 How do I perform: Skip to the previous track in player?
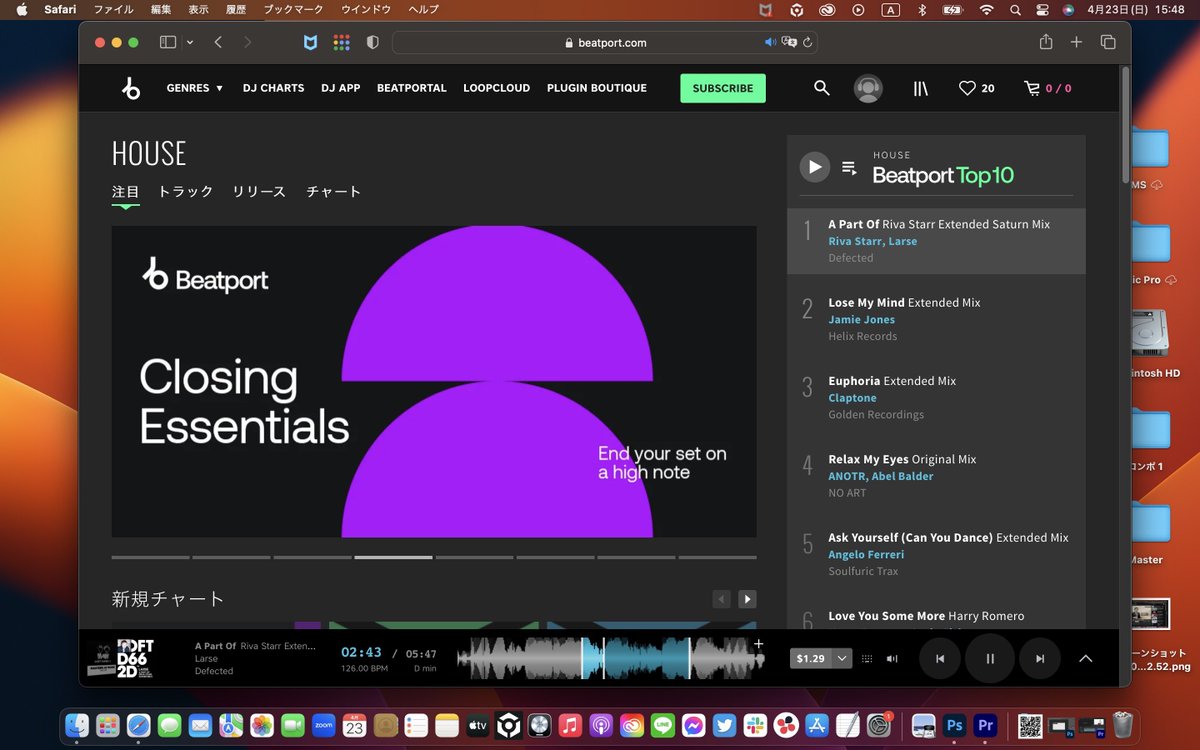coord(940,659)
